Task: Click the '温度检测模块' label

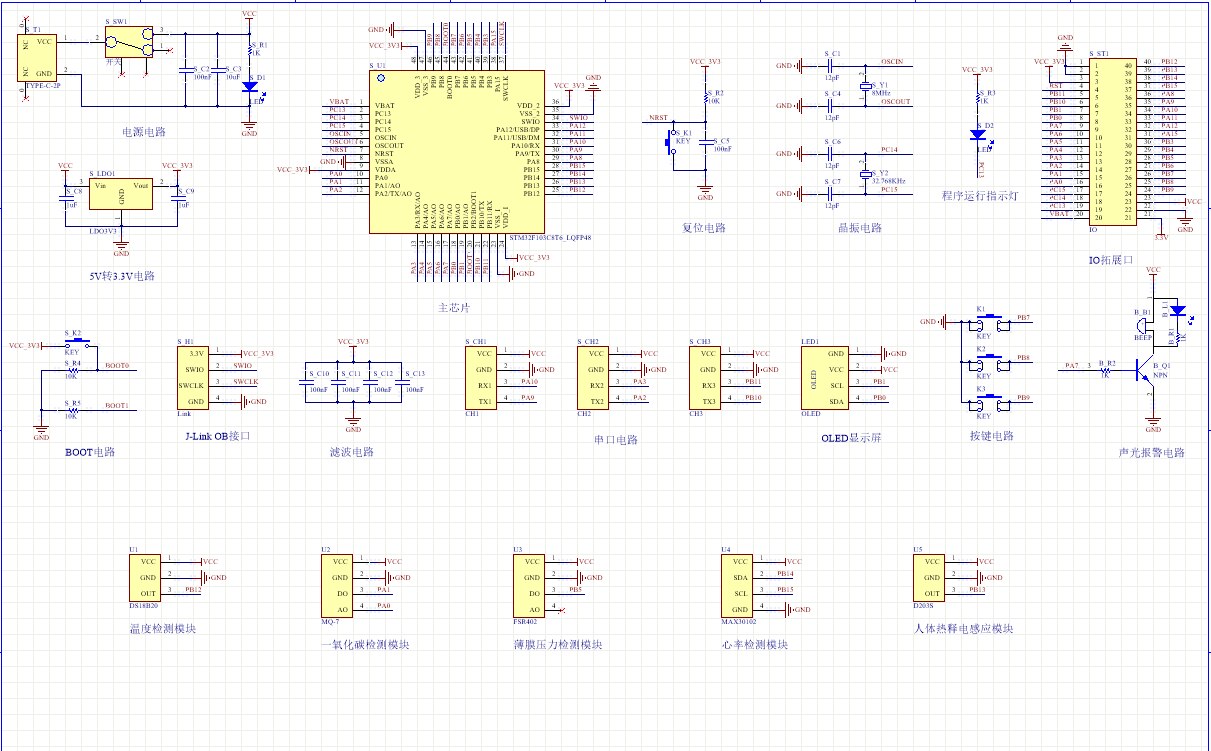Action: pyautogui.click(x=162, y=628)
